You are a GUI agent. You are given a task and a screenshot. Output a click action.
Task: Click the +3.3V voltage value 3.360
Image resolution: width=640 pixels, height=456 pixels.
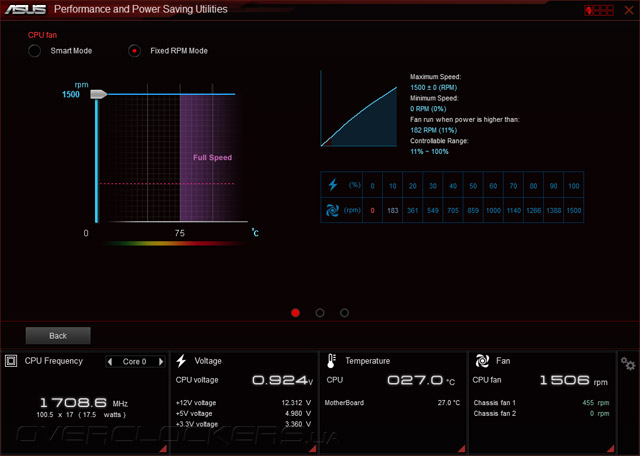(x=298, y=424)
